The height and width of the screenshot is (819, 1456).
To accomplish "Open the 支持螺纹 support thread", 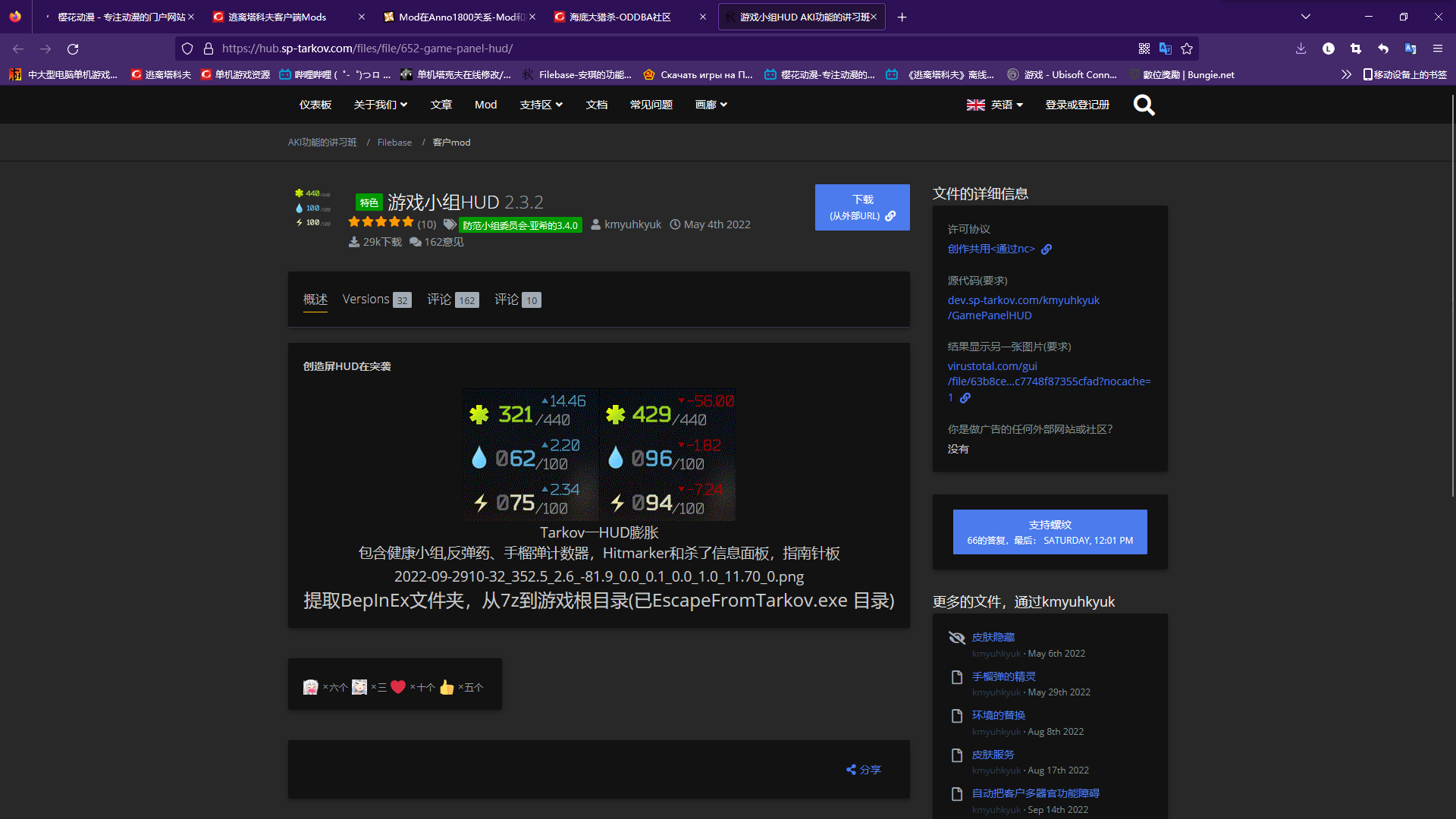I will click(x=1050, y=532).
